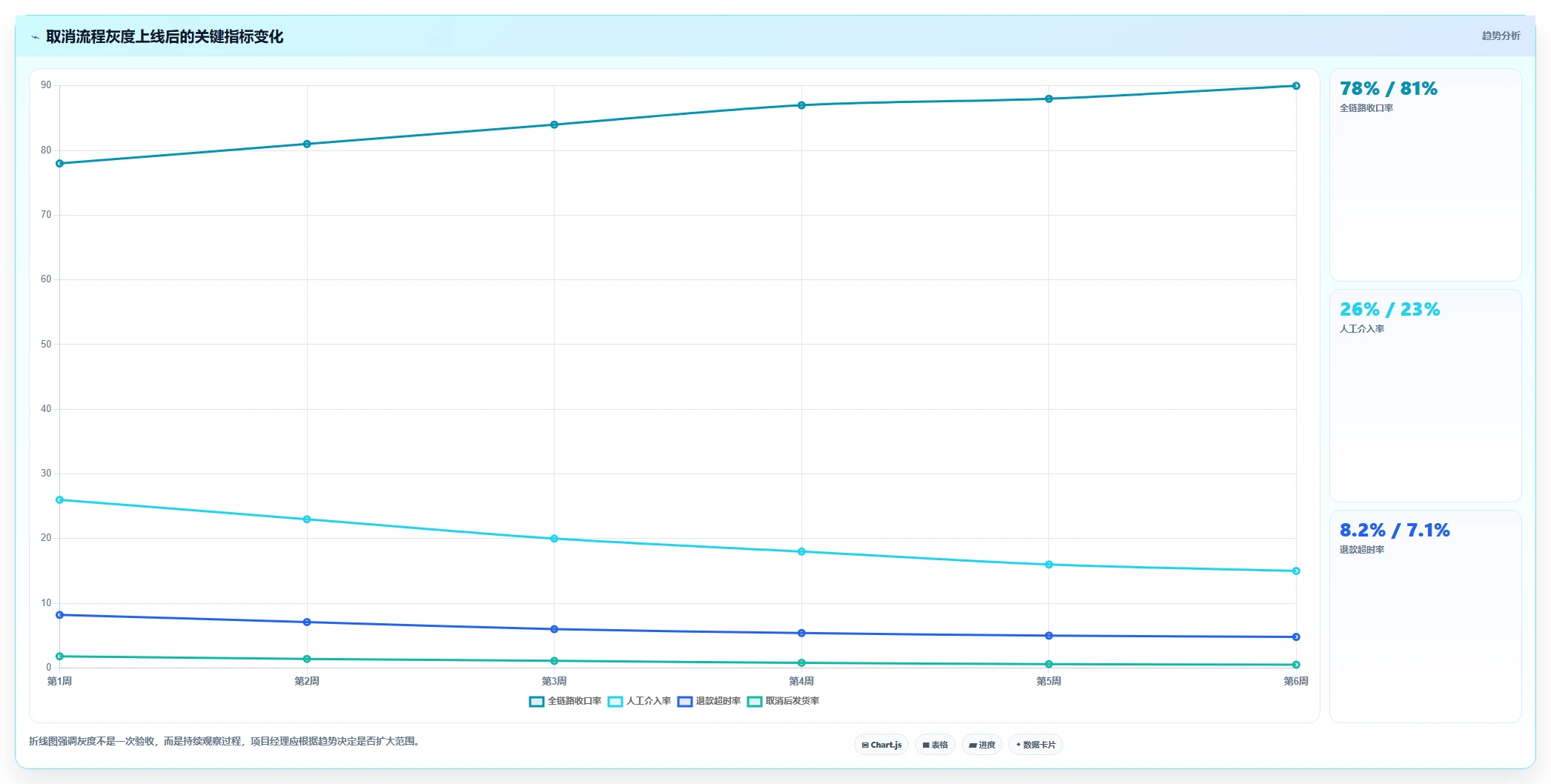Viewport: 1551px width, 784px height.
Task: Click 退款超时率 data point at 第2周
Action: [x=307, y=622]
